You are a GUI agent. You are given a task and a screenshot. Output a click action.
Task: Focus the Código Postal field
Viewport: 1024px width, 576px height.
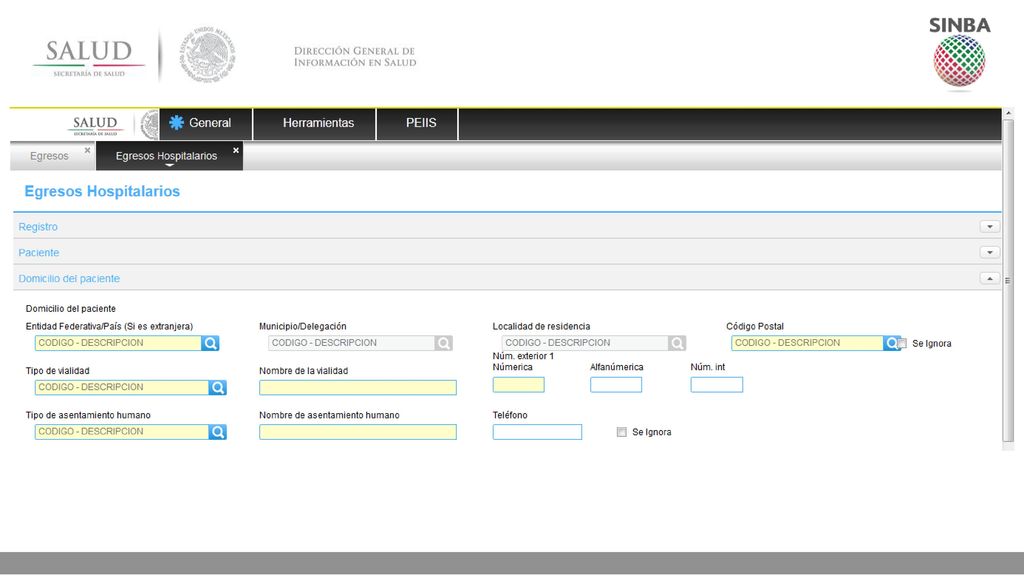click(x=807, y=343)
